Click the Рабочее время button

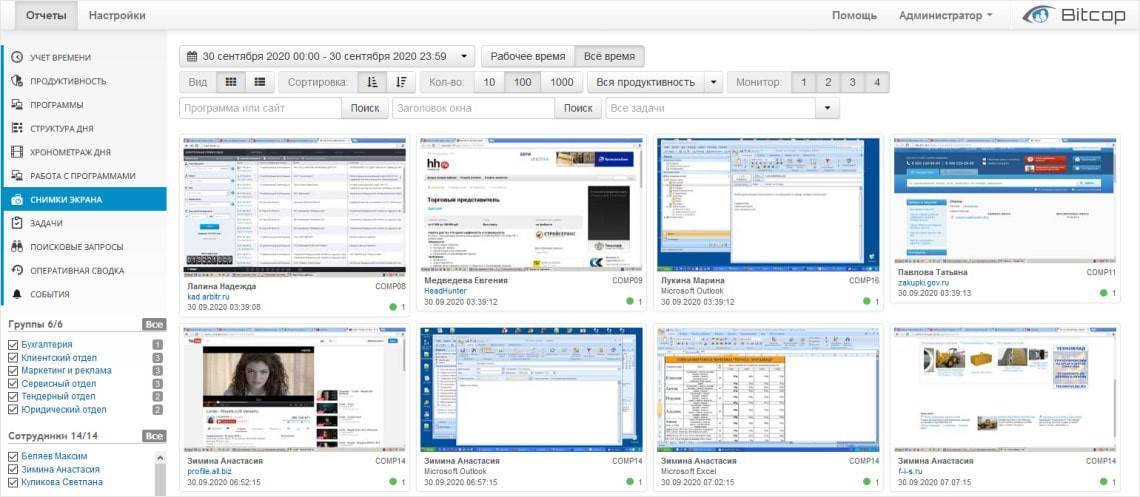click(527, 57)
